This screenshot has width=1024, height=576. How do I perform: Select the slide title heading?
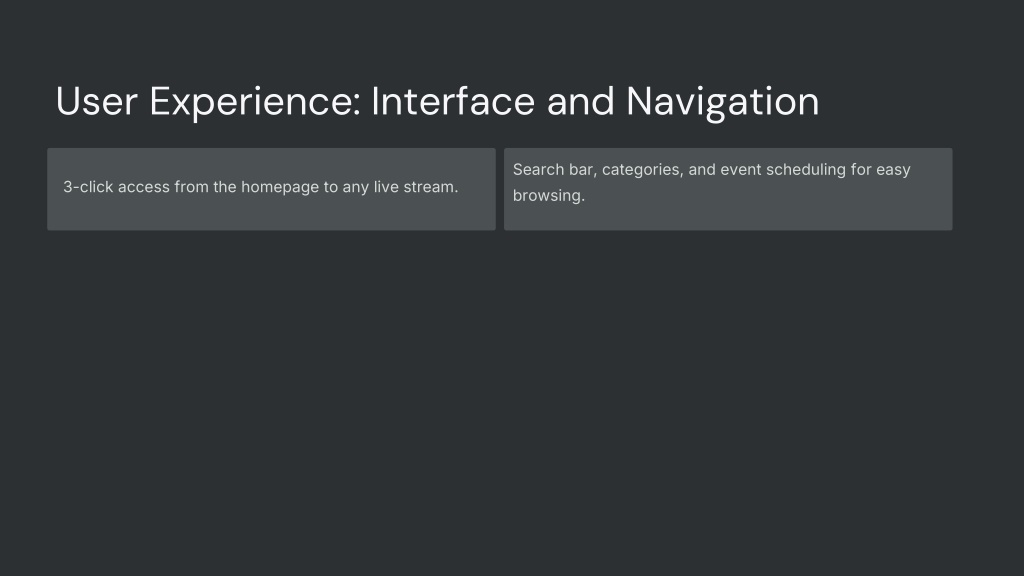(438, 102)
